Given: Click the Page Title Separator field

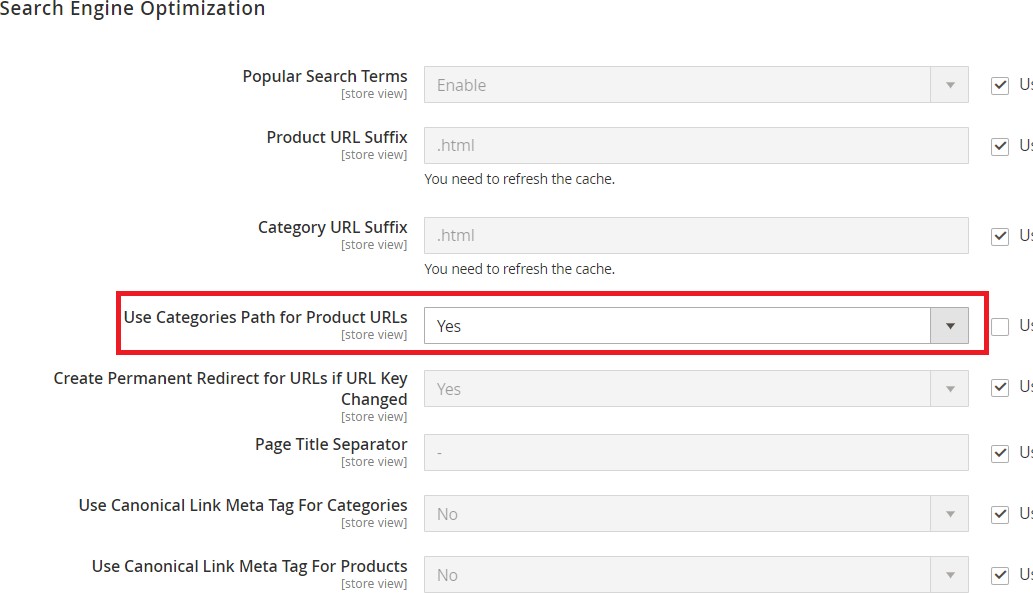Looking at the screenshot, I should pos(695,453).
